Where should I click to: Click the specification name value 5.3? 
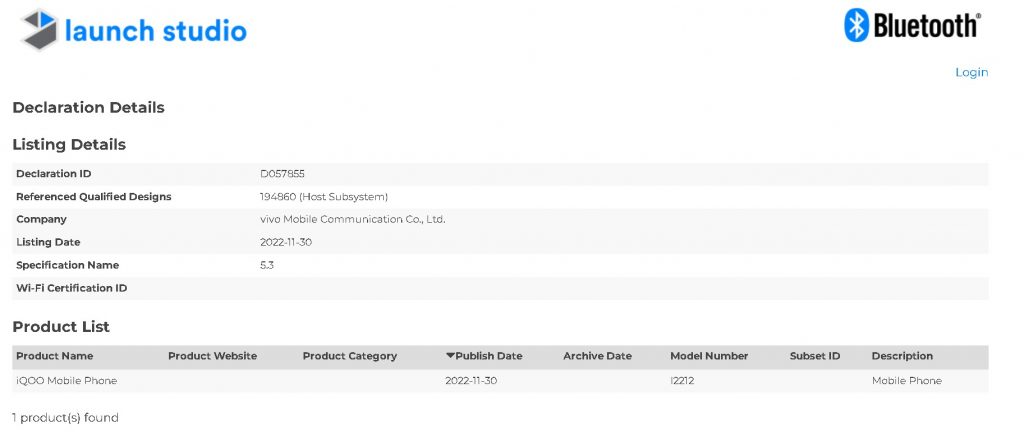point(267,265)
